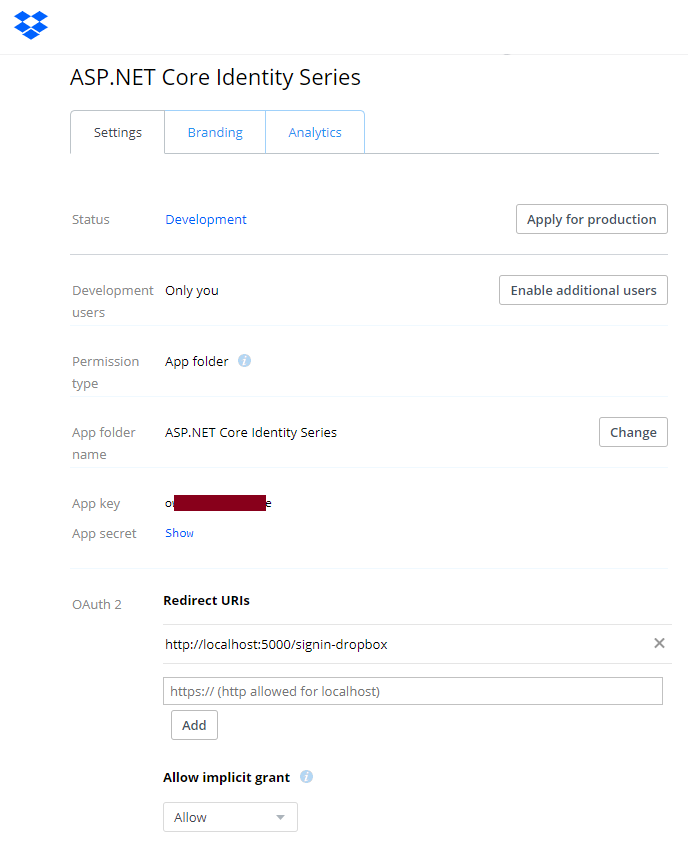The height and width of the screenshot is (842, 688).
Task: Click the redacted App key value
Action: tap(218, 503)
